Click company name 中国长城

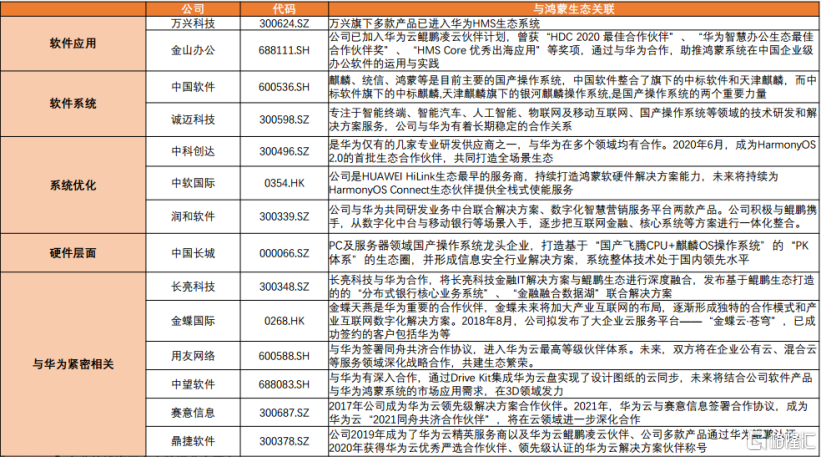coord(193,253)
